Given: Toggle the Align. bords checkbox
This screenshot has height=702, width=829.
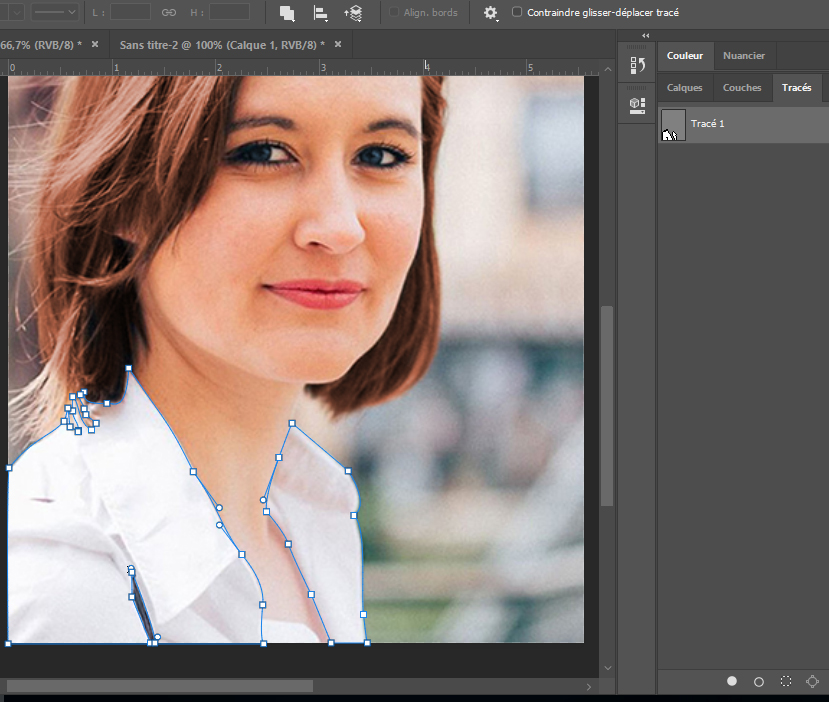Looking at the screenshot, I should click(394, 12).
